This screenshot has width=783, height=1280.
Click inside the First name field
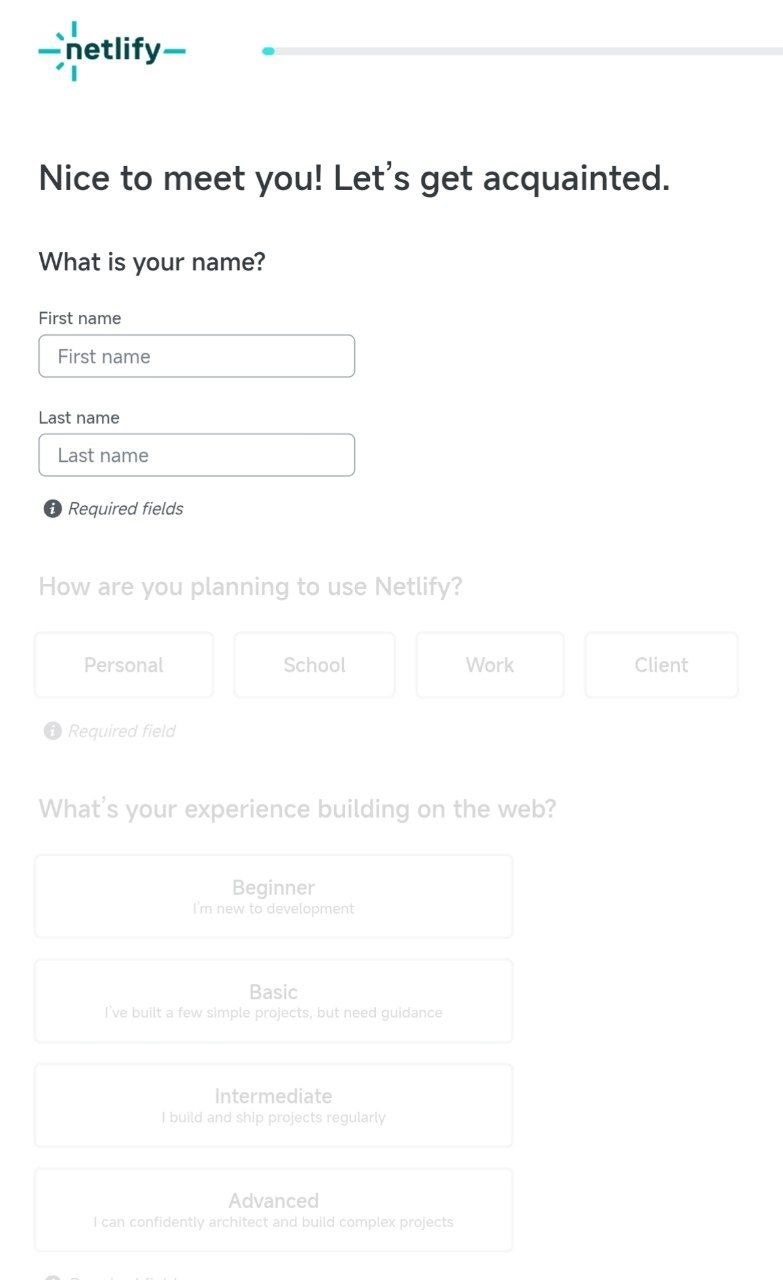tap(196, 356)
